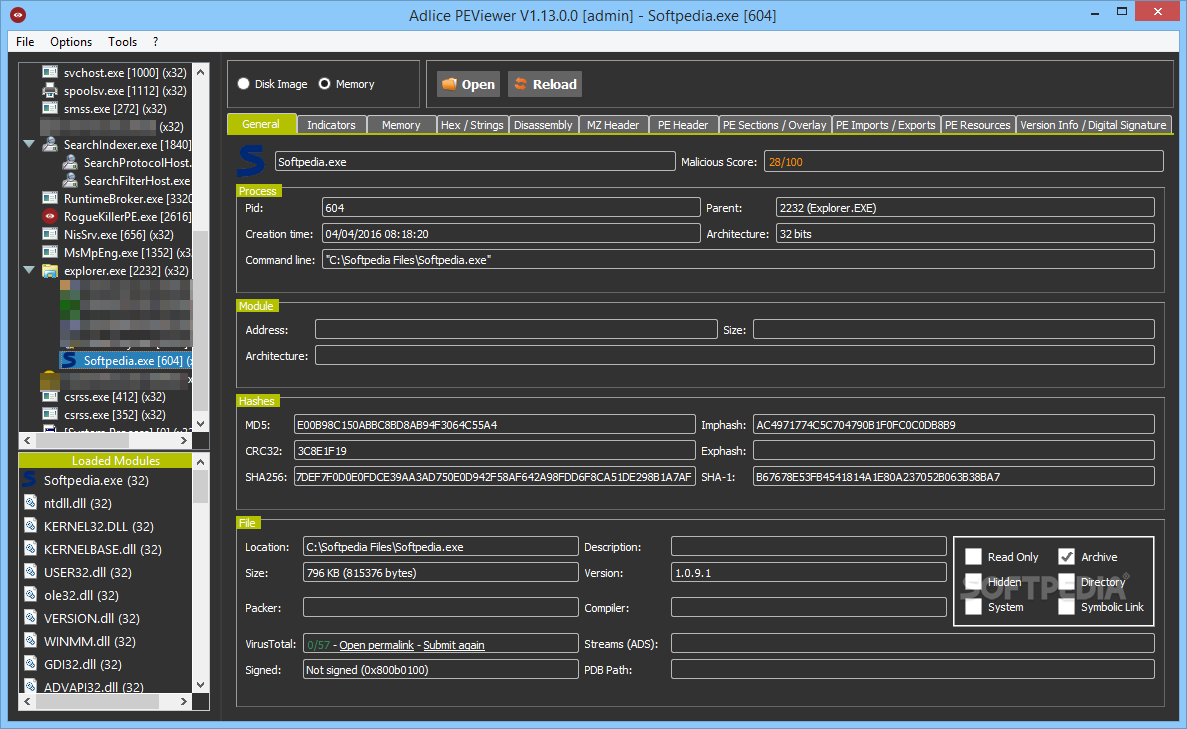Click process tree scroll up arrow
Screen dimensions: 1187x729
(201, 73)
